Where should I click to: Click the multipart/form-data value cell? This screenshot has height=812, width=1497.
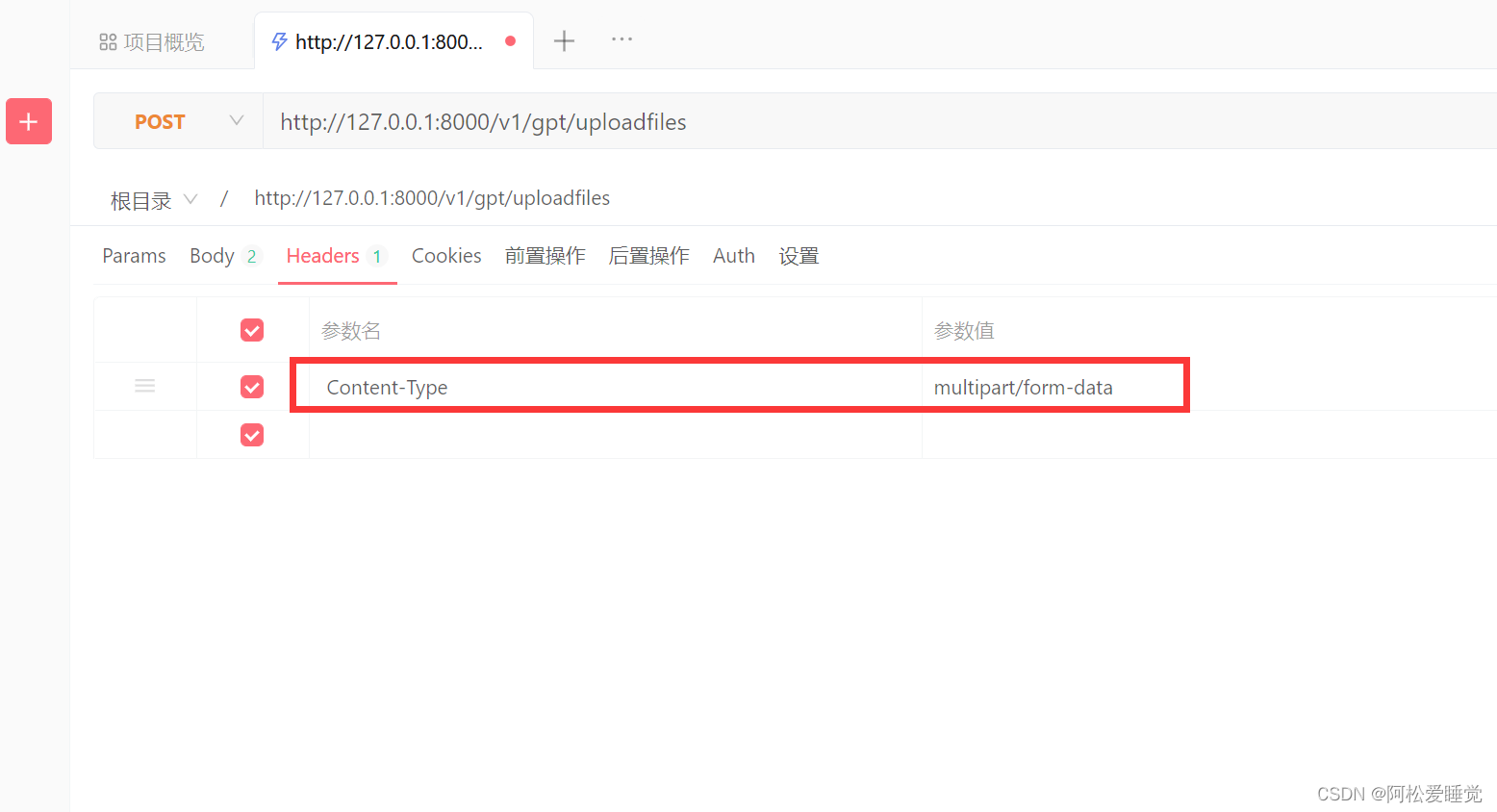point(1209,387)
